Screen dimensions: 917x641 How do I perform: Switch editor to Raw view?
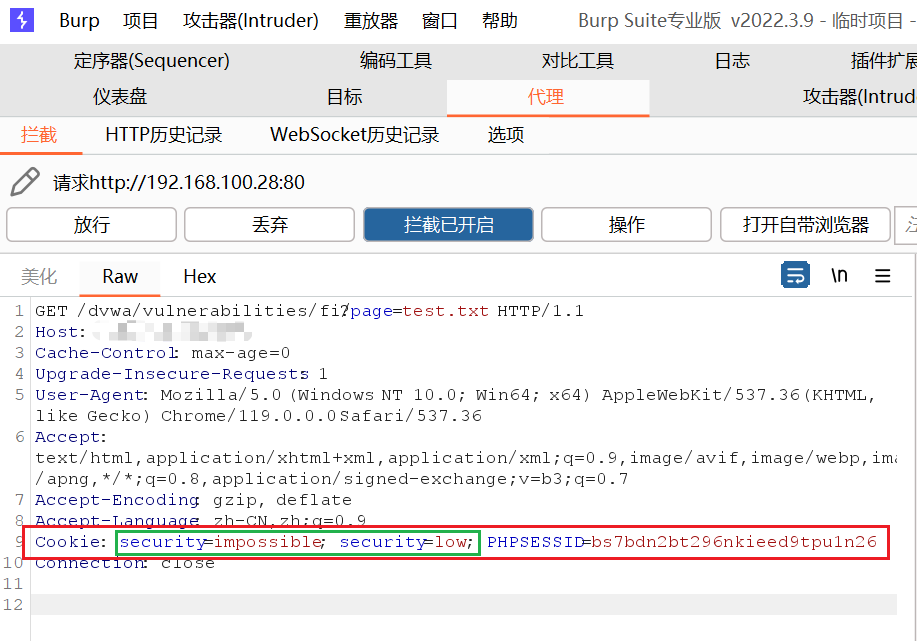[120, 276]
